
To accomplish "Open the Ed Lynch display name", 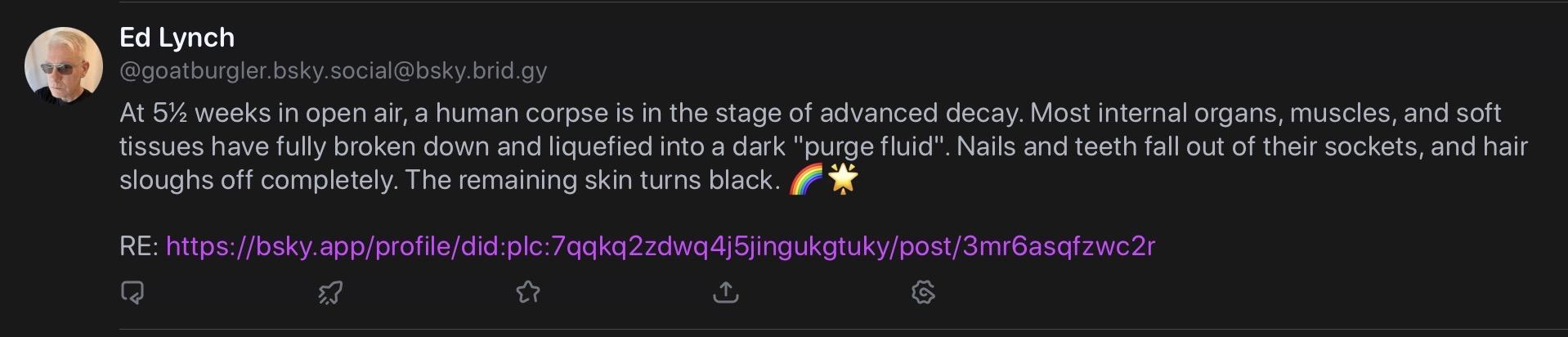I will pos(177,38).
